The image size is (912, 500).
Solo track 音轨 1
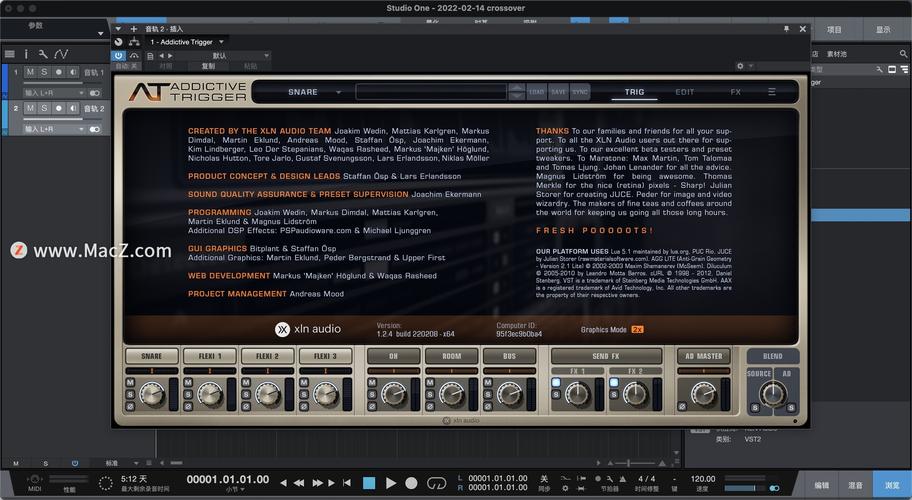coord(44,72)
